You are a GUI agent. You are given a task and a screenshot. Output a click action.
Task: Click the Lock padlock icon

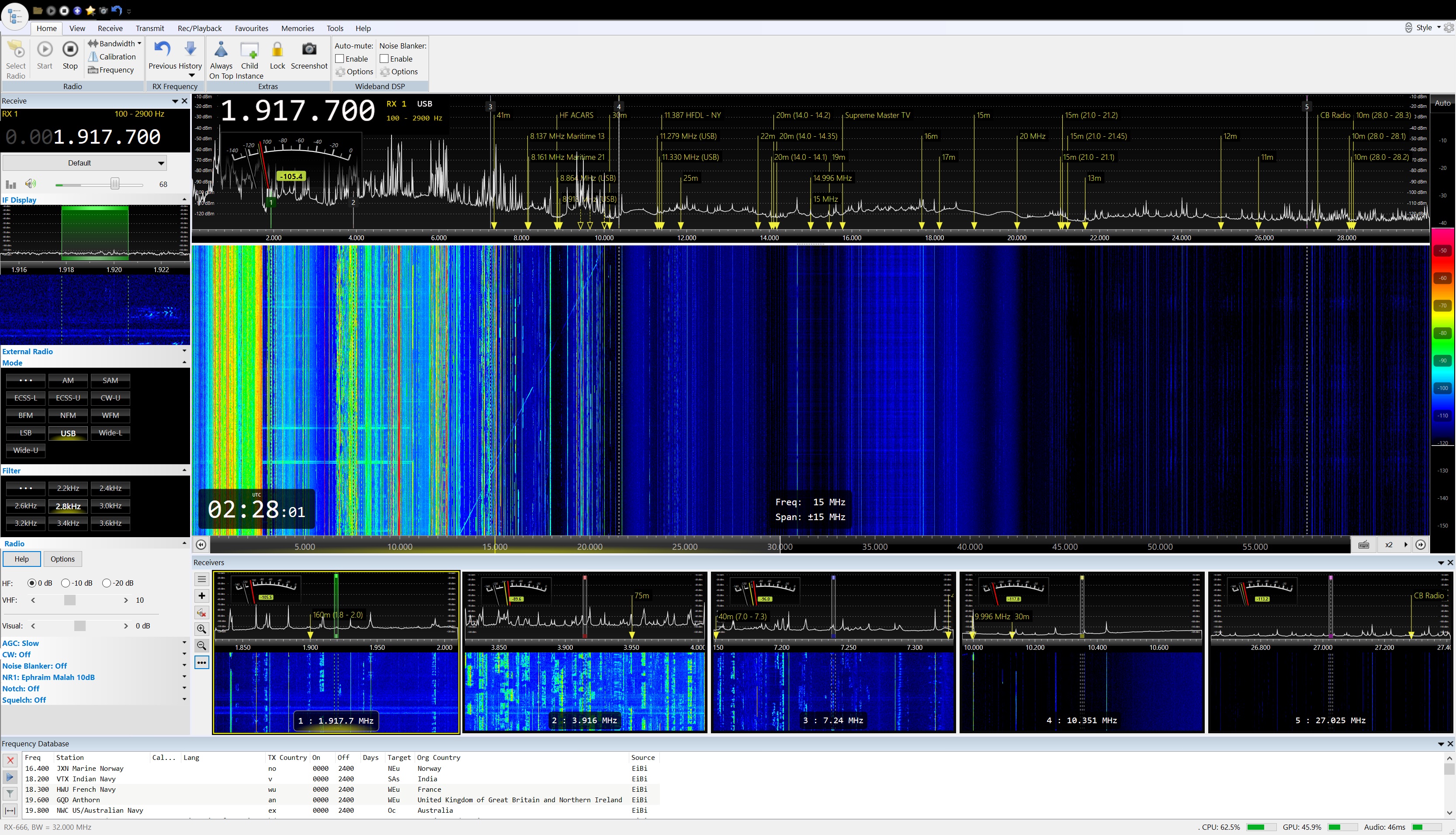(x=277, y=50)
